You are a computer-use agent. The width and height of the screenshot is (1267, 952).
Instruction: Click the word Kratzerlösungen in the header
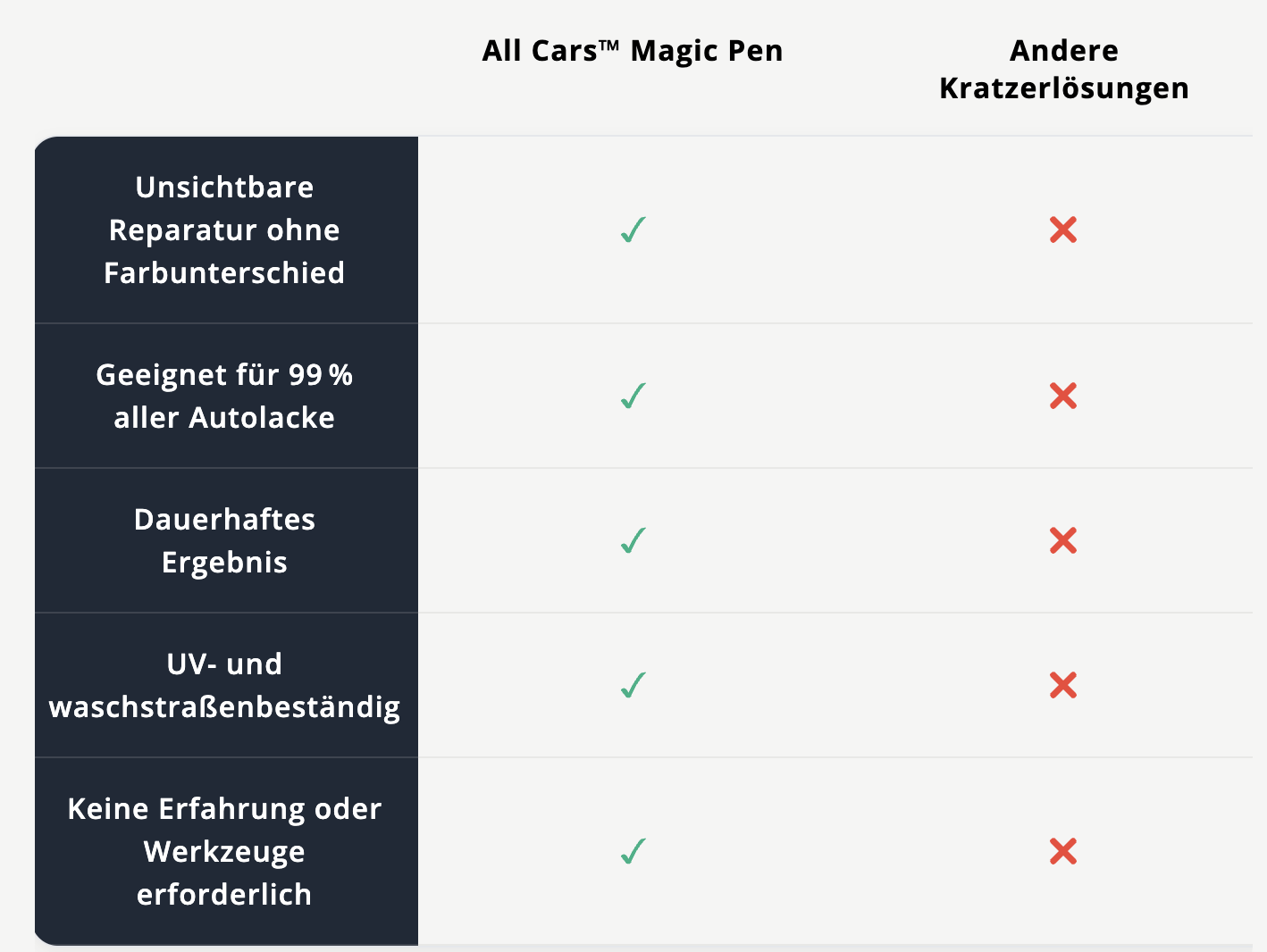pos(1064,88)
